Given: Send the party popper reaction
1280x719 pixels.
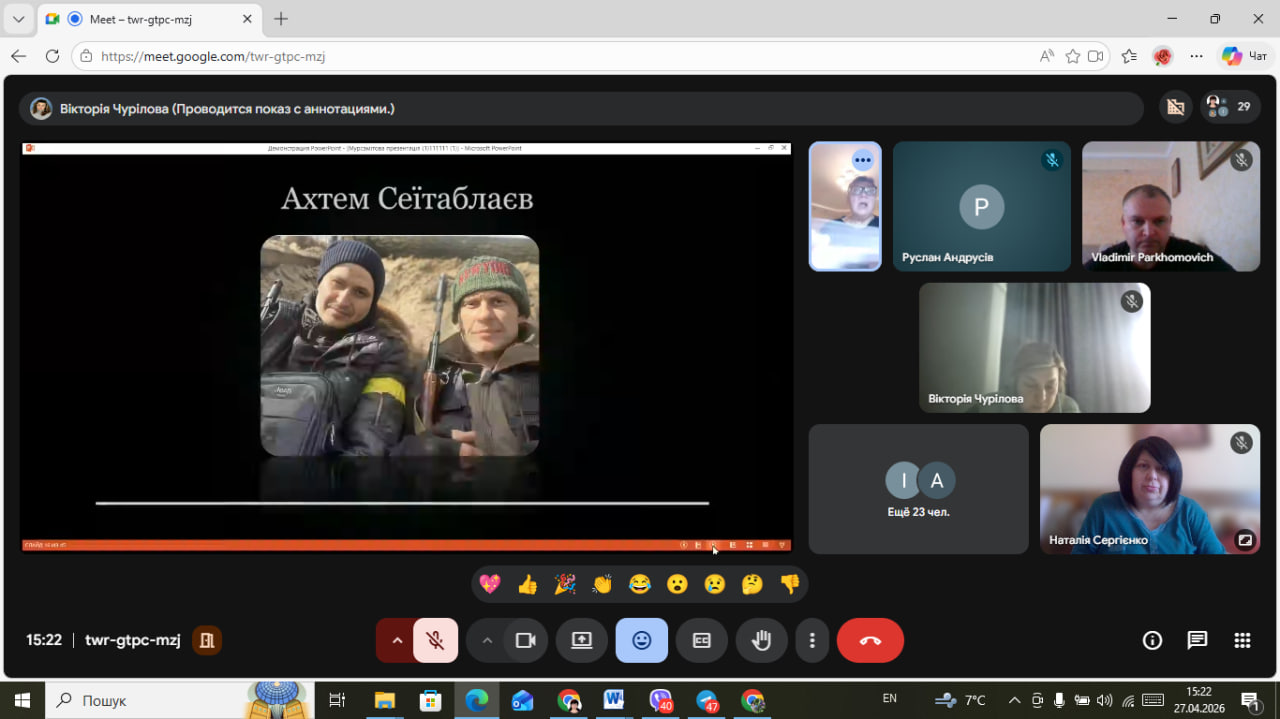Looking at the screenshot, I should tap(565, 585).
